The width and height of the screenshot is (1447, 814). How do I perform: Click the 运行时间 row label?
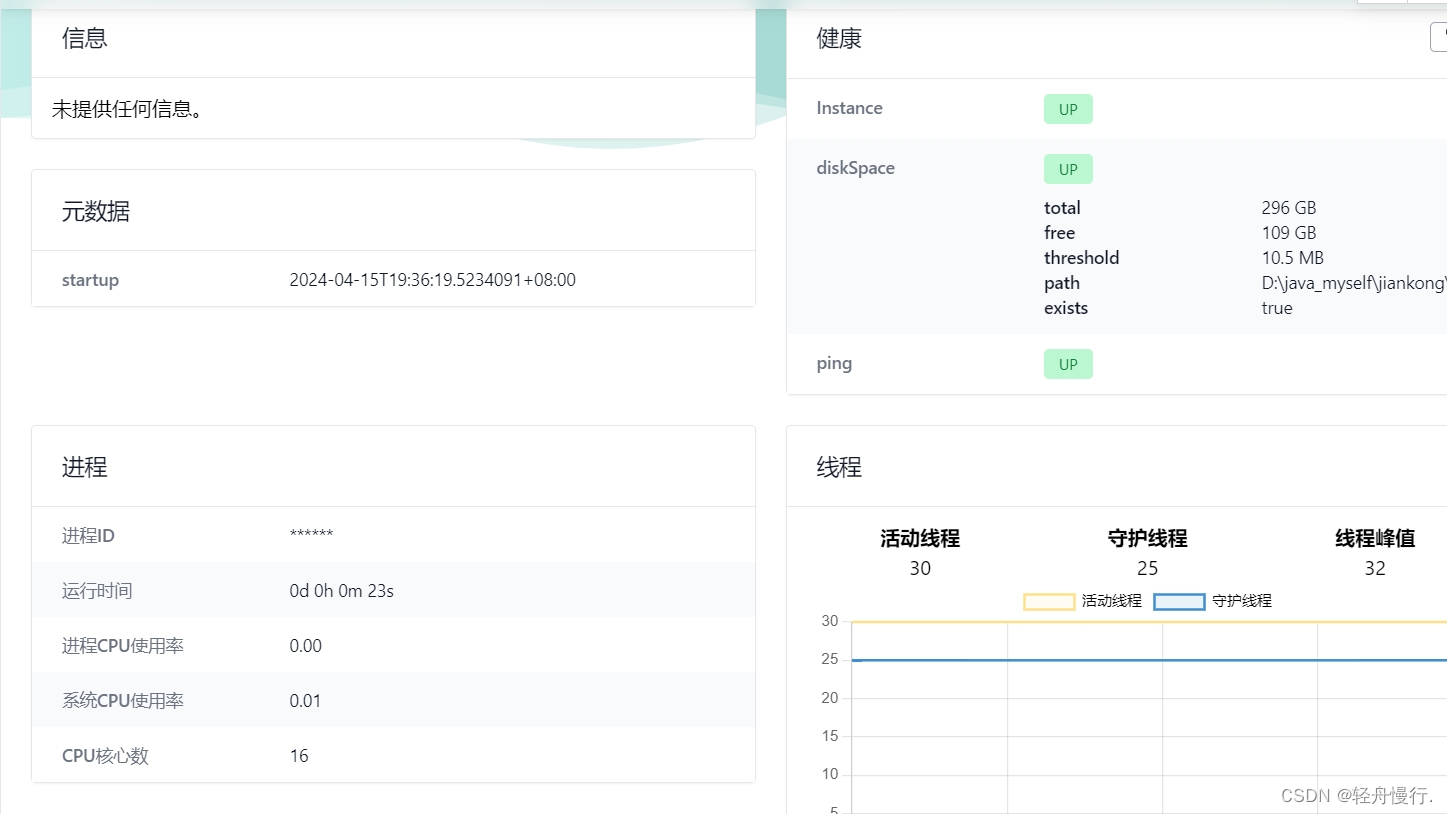coord(97,591)
